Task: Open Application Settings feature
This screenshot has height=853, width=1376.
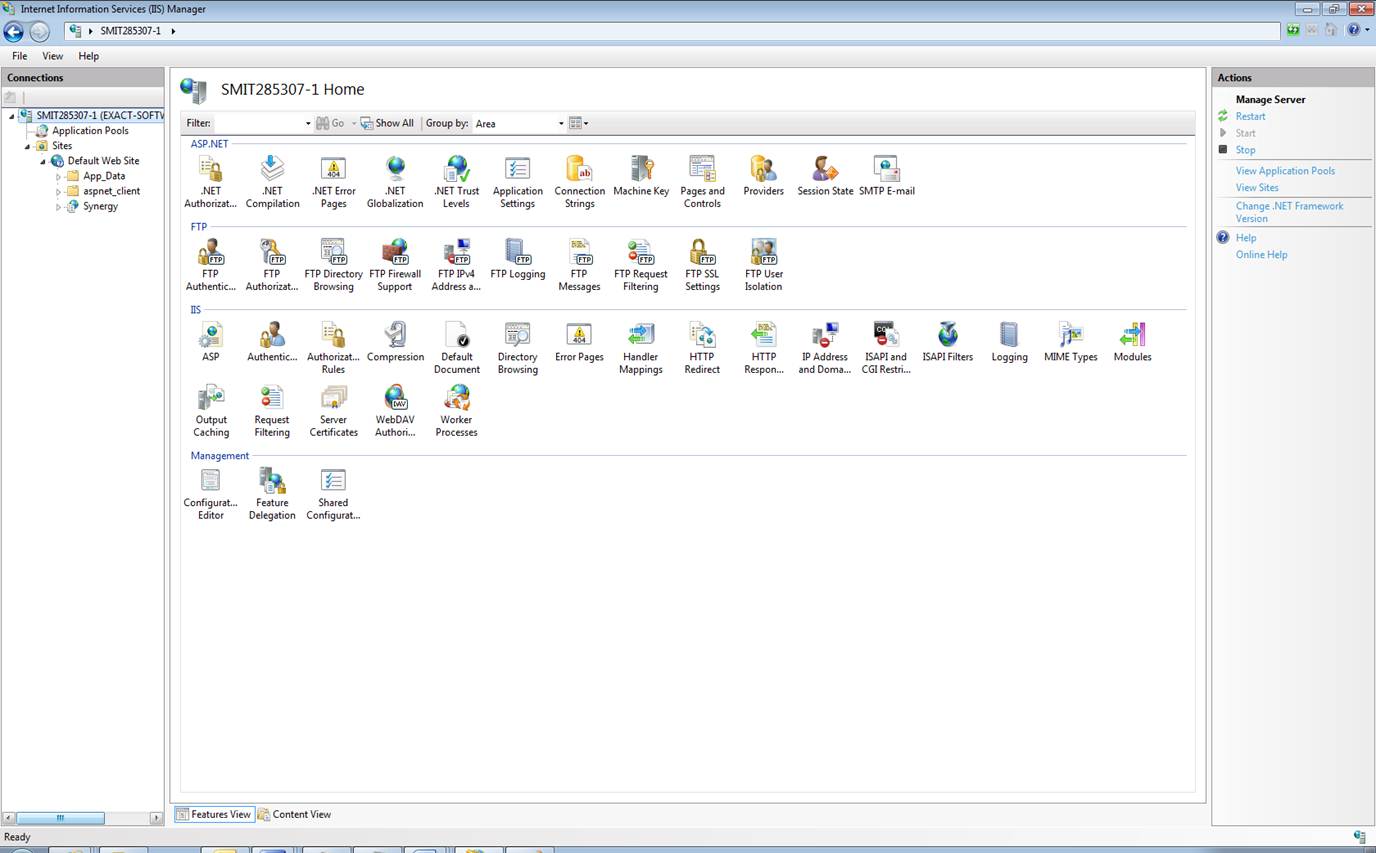Action: (x=518, y=182)
